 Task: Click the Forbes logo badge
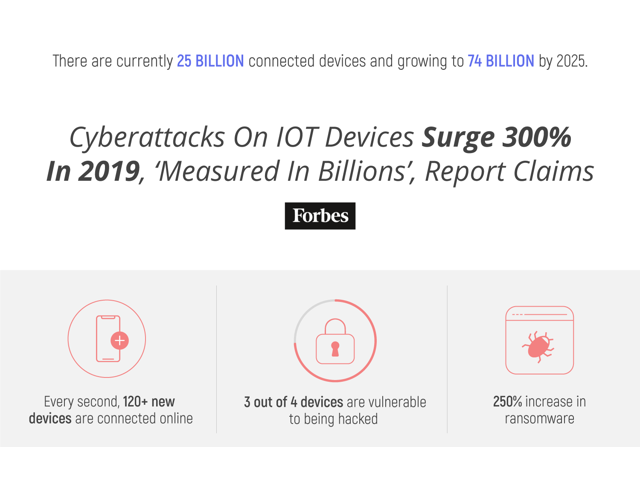(x=320, y=216)
